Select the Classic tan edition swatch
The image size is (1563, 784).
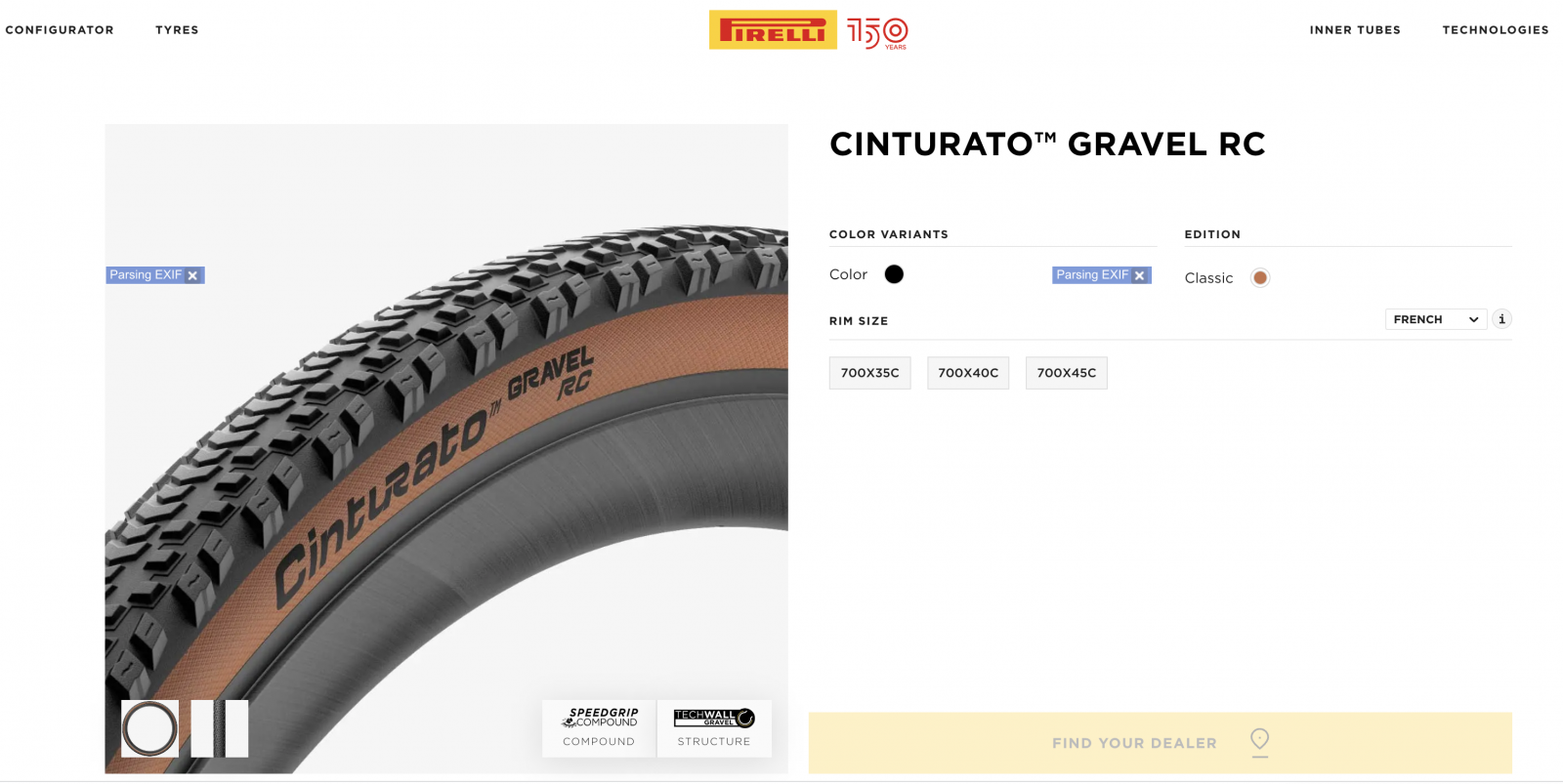1260,278
